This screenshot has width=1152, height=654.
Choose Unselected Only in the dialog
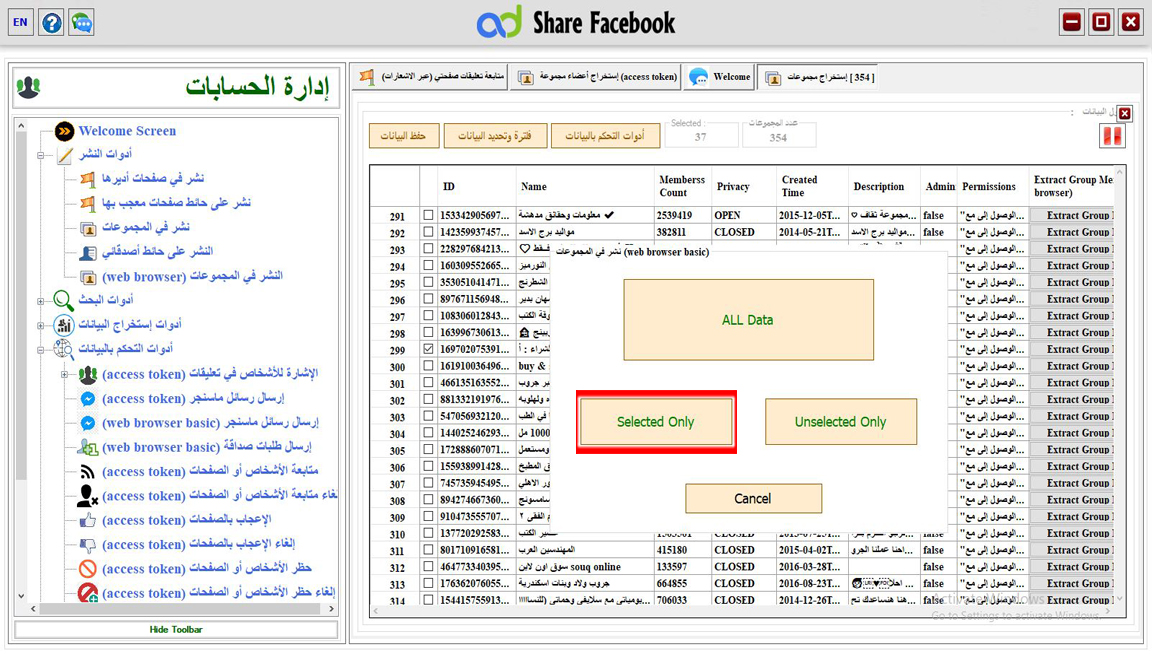[840, 422]
